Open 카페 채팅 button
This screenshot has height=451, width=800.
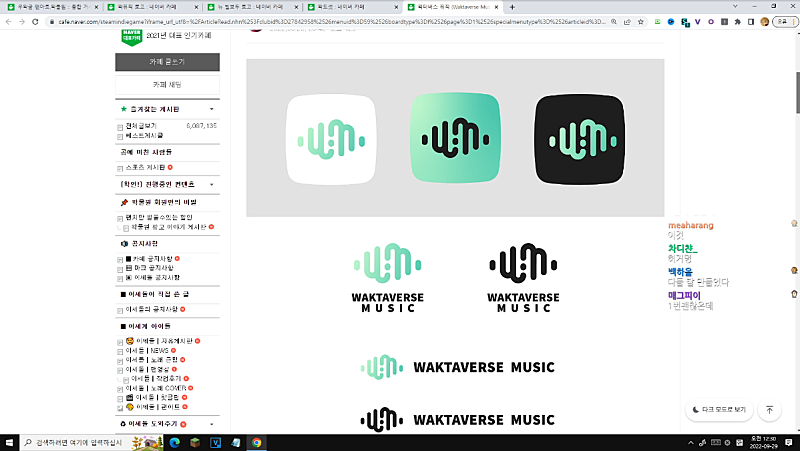[x=167, y=85]
